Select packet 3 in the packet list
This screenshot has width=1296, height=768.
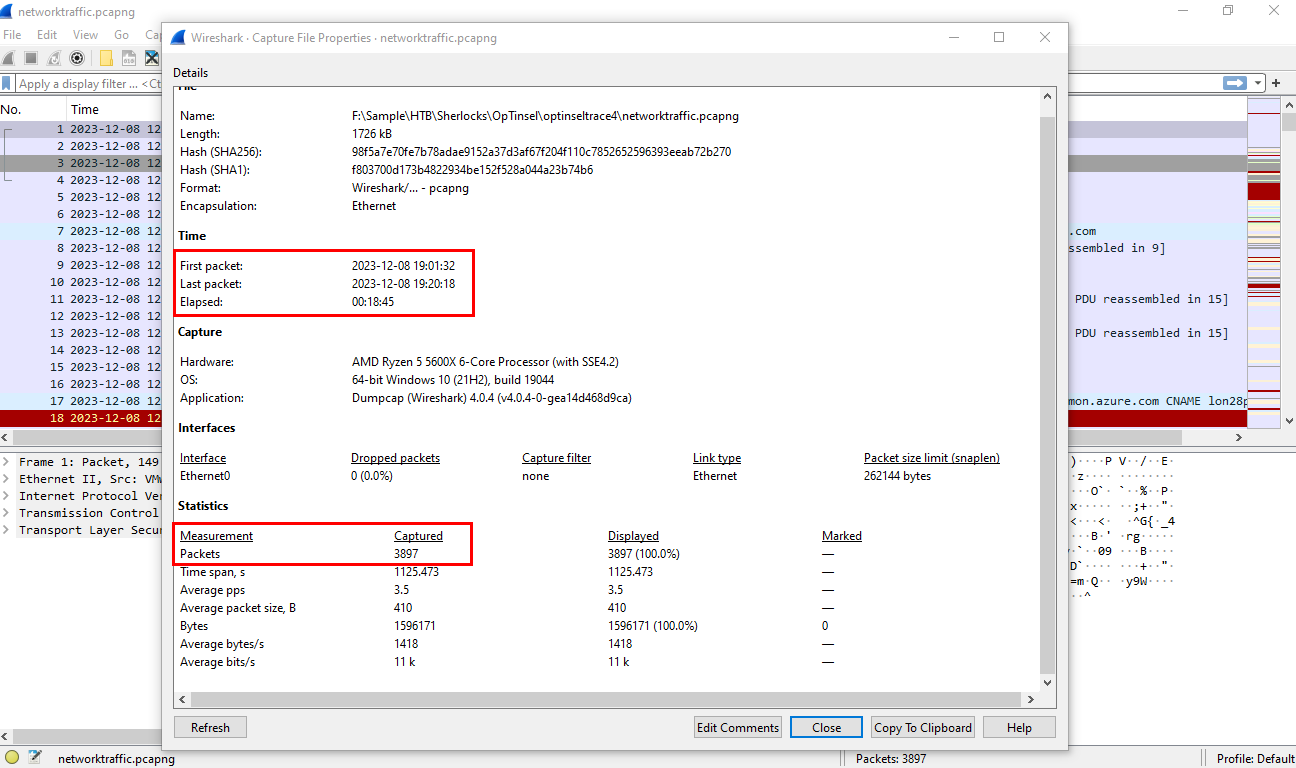(80, 163)
